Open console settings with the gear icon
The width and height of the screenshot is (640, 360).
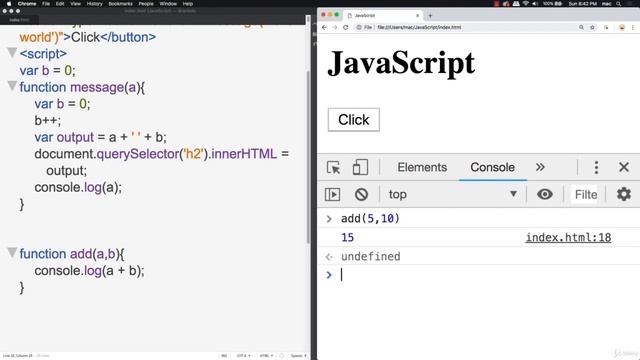[x=624, y=194]
